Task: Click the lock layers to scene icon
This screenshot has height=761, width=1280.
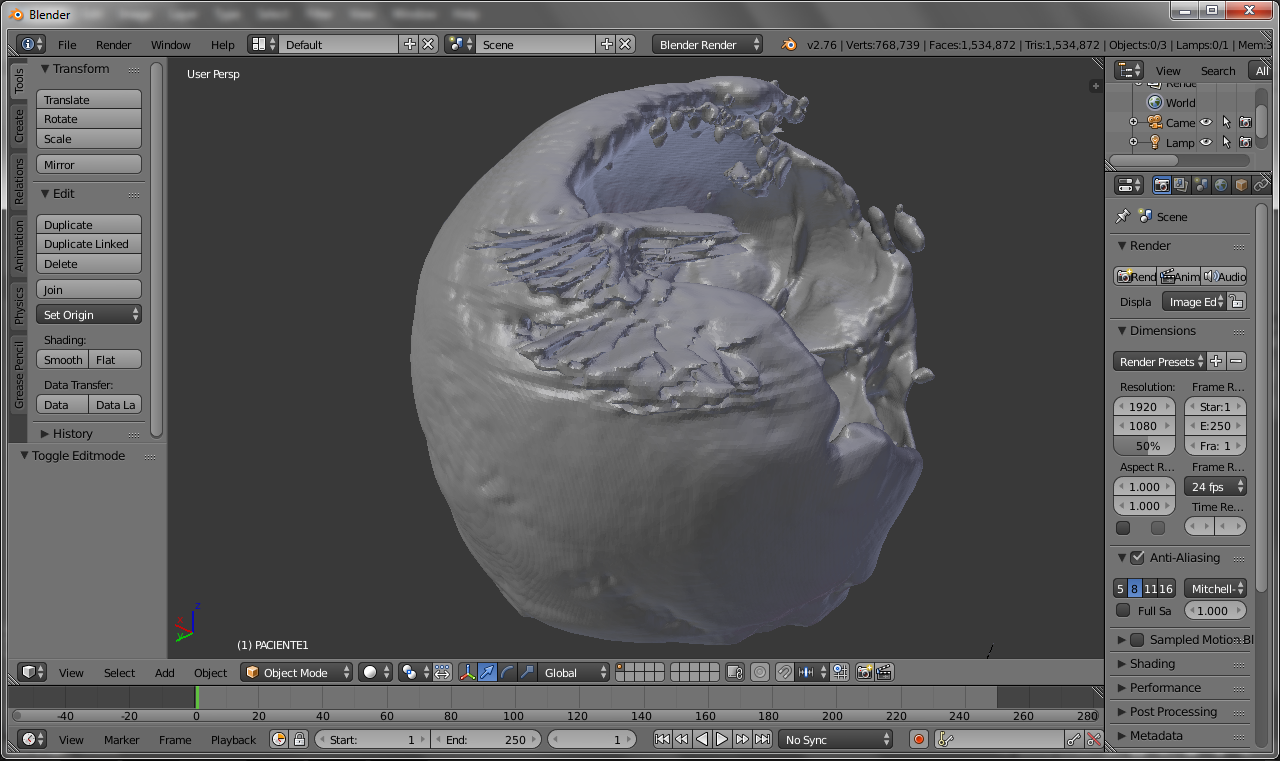Action: pos(735,673)
